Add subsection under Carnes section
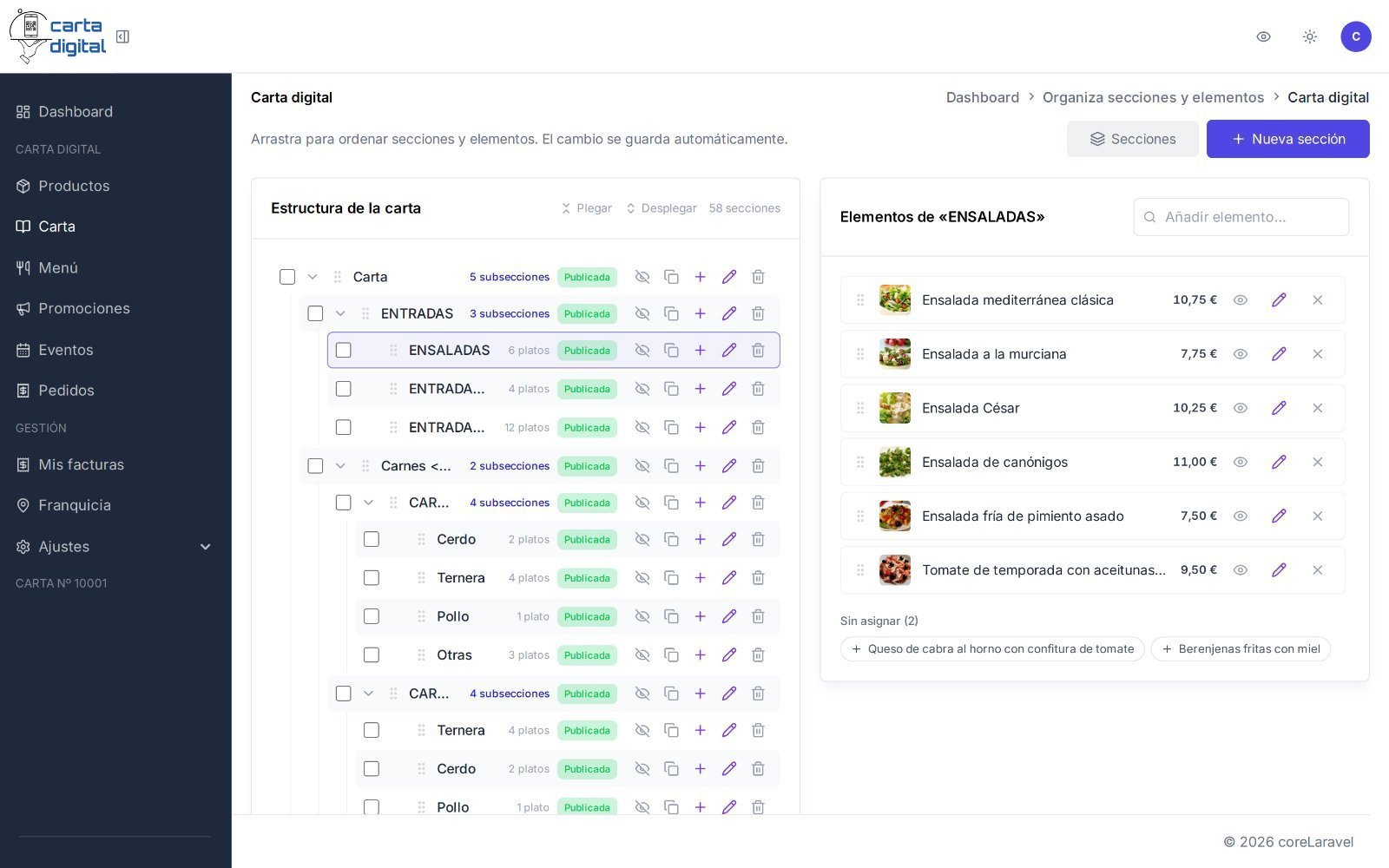 700,466
